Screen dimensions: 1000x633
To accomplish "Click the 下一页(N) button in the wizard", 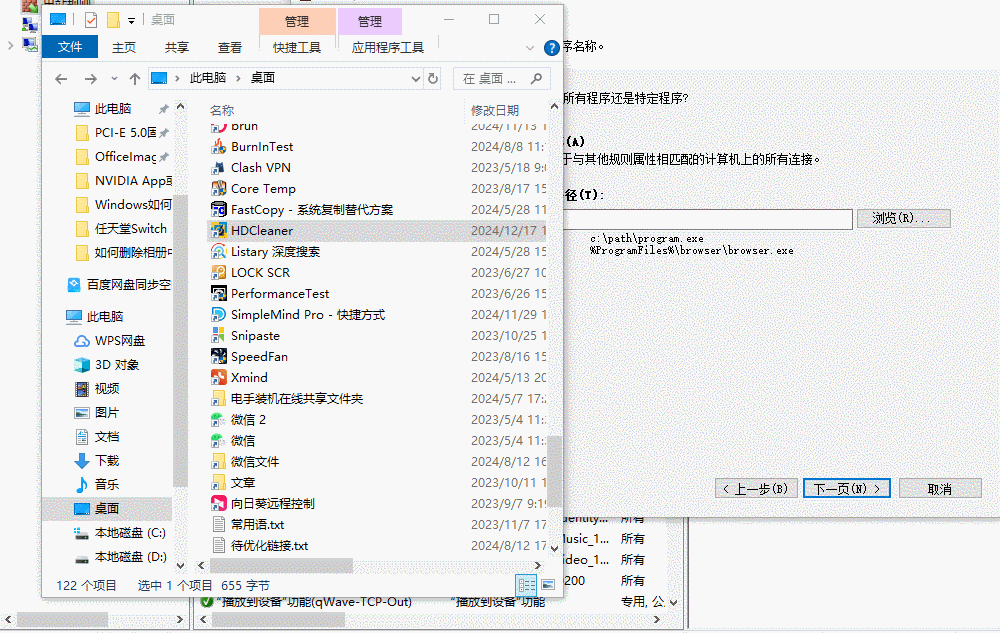I will [x=846, y=487].
